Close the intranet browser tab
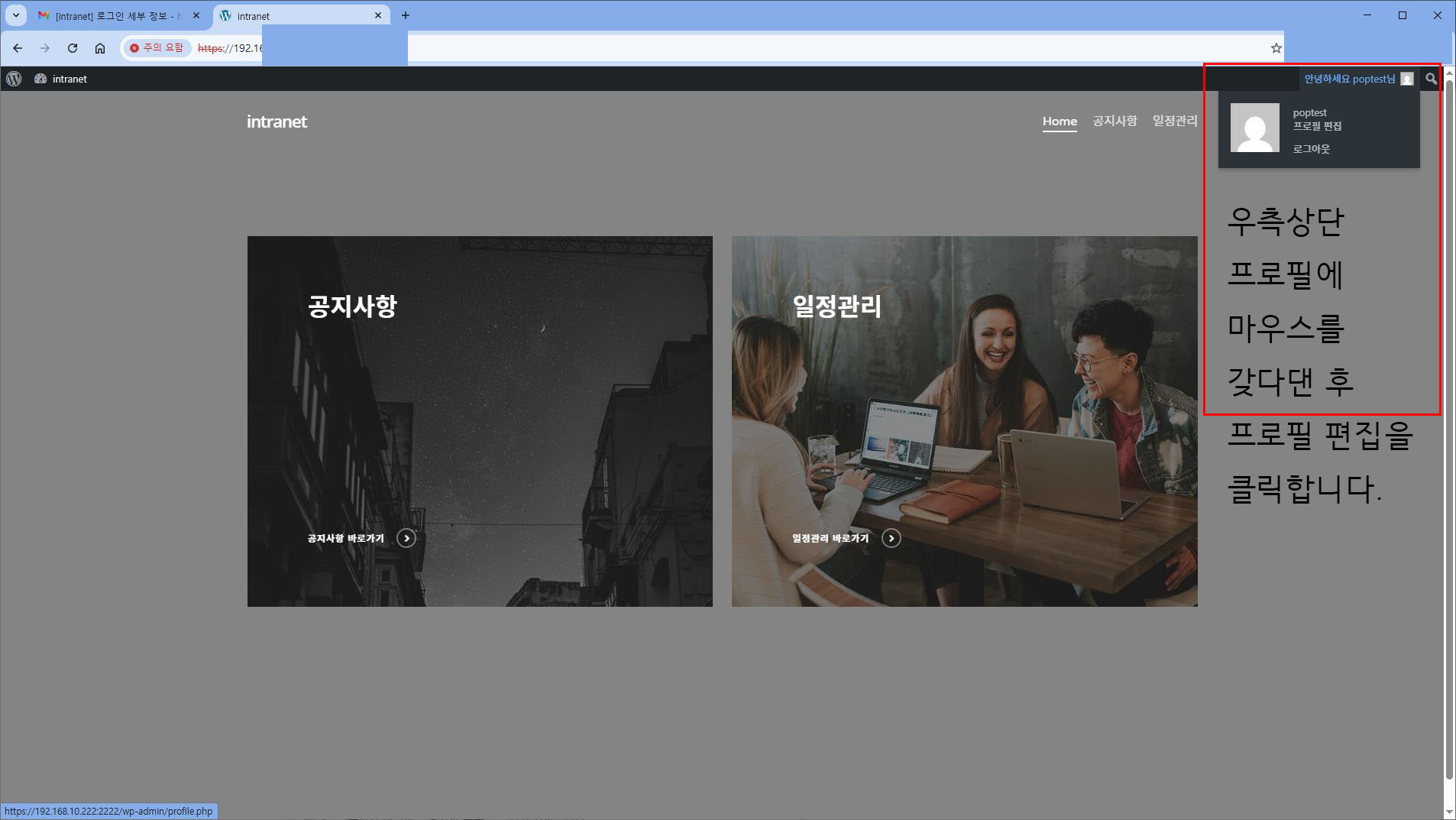1456x820 pixels. point(378,15)
